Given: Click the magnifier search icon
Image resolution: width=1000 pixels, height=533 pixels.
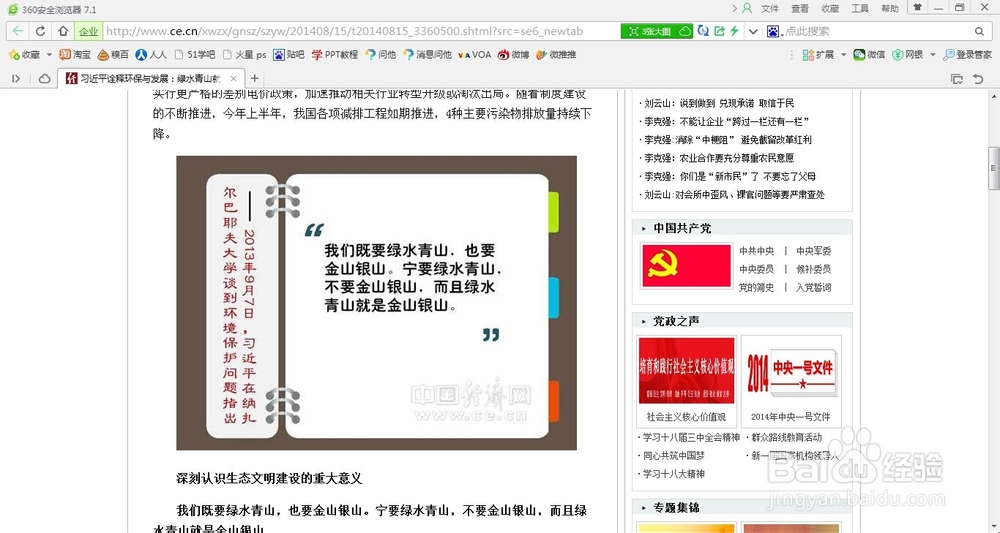Looking at the screenshot, I should (x=980, y=31).
